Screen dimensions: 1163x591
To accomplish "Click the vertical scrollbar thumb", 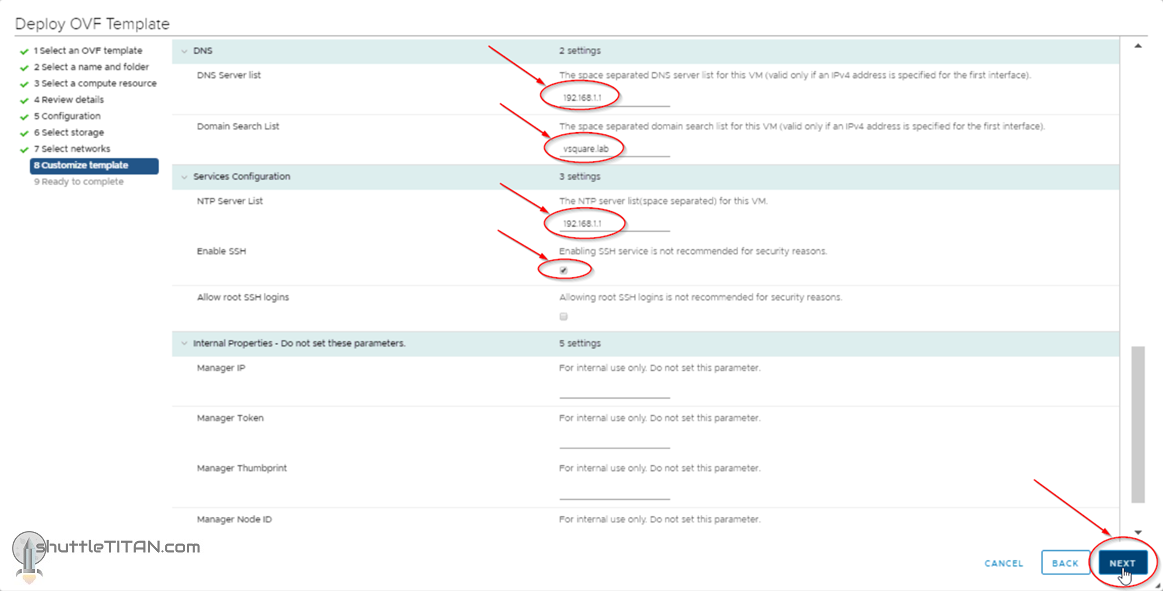I will [1138, 425].
